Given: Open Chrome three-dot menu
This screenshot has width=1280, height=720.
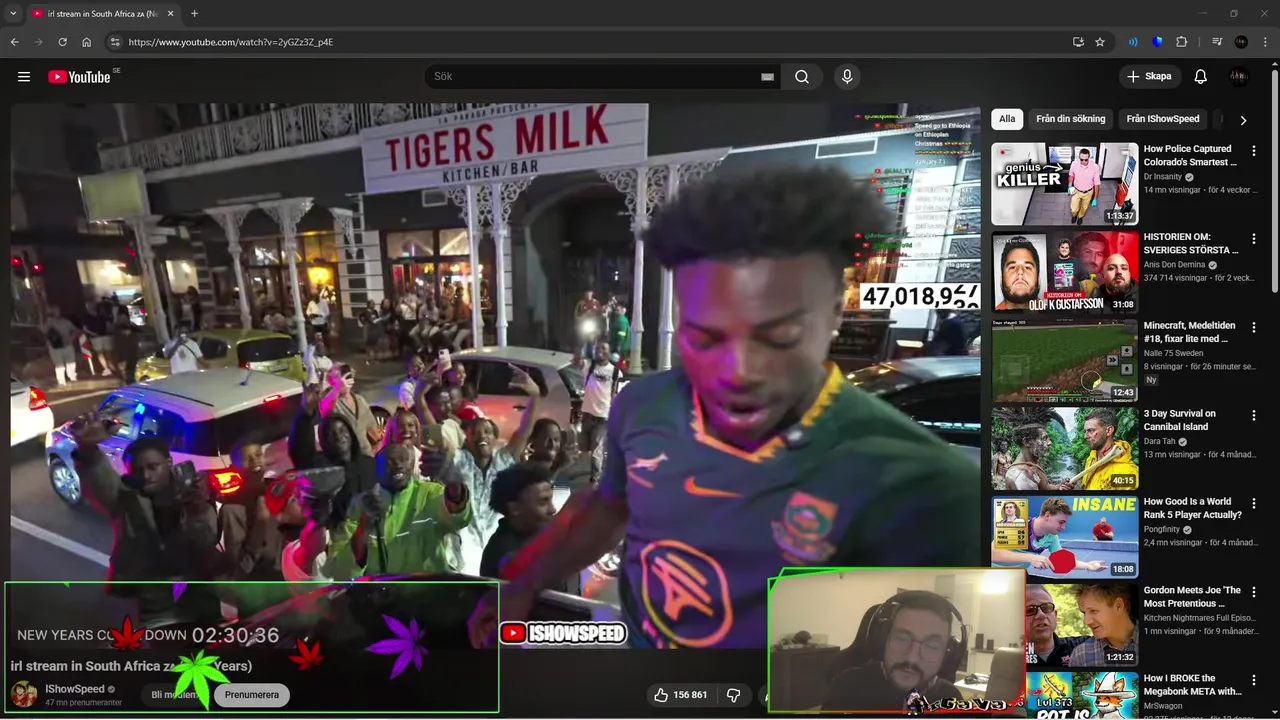Looking at the screenshot, I should [1265, 42].
